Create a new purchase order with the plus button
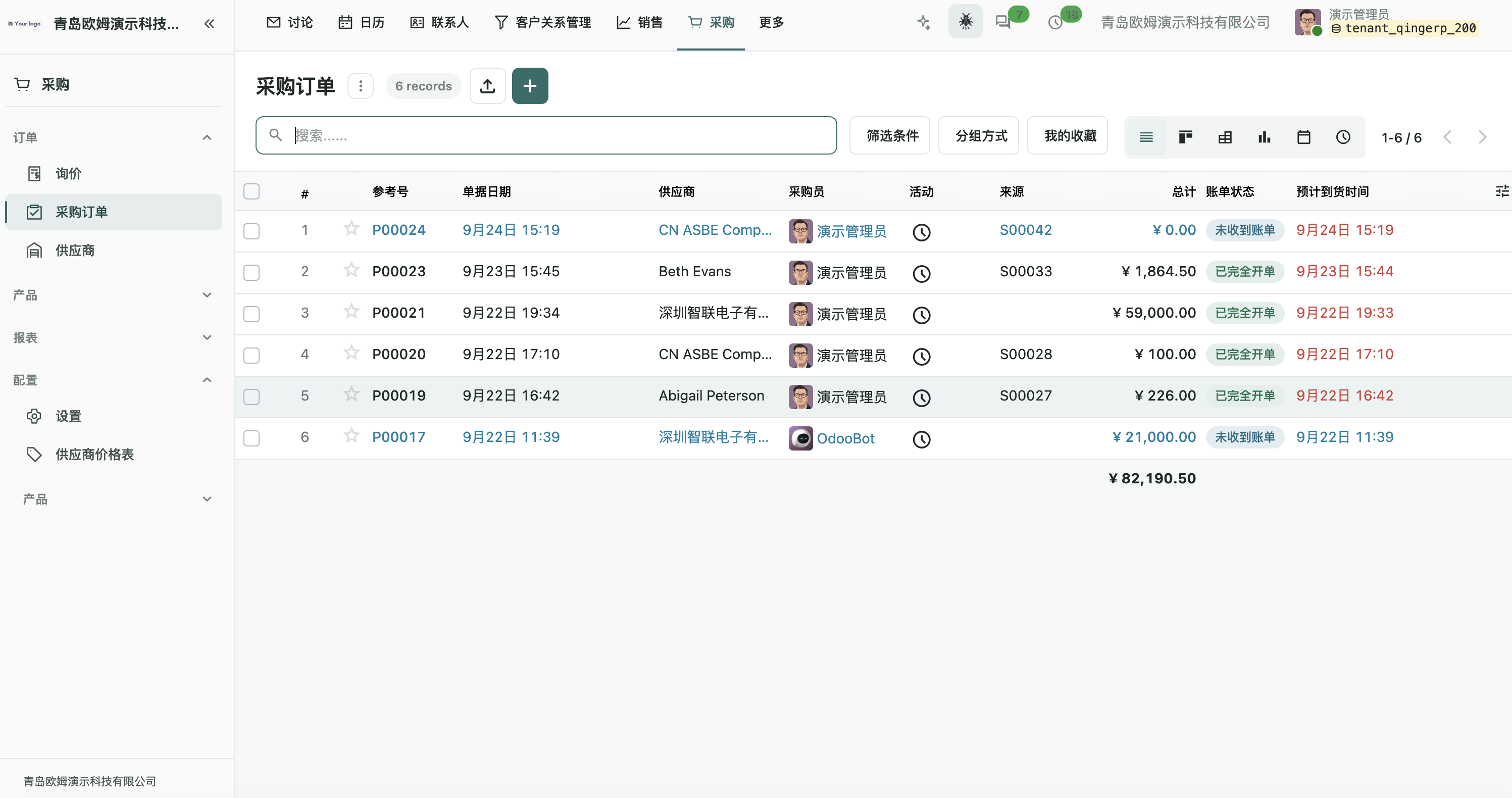1512x798 pixels. click(529, 86)
